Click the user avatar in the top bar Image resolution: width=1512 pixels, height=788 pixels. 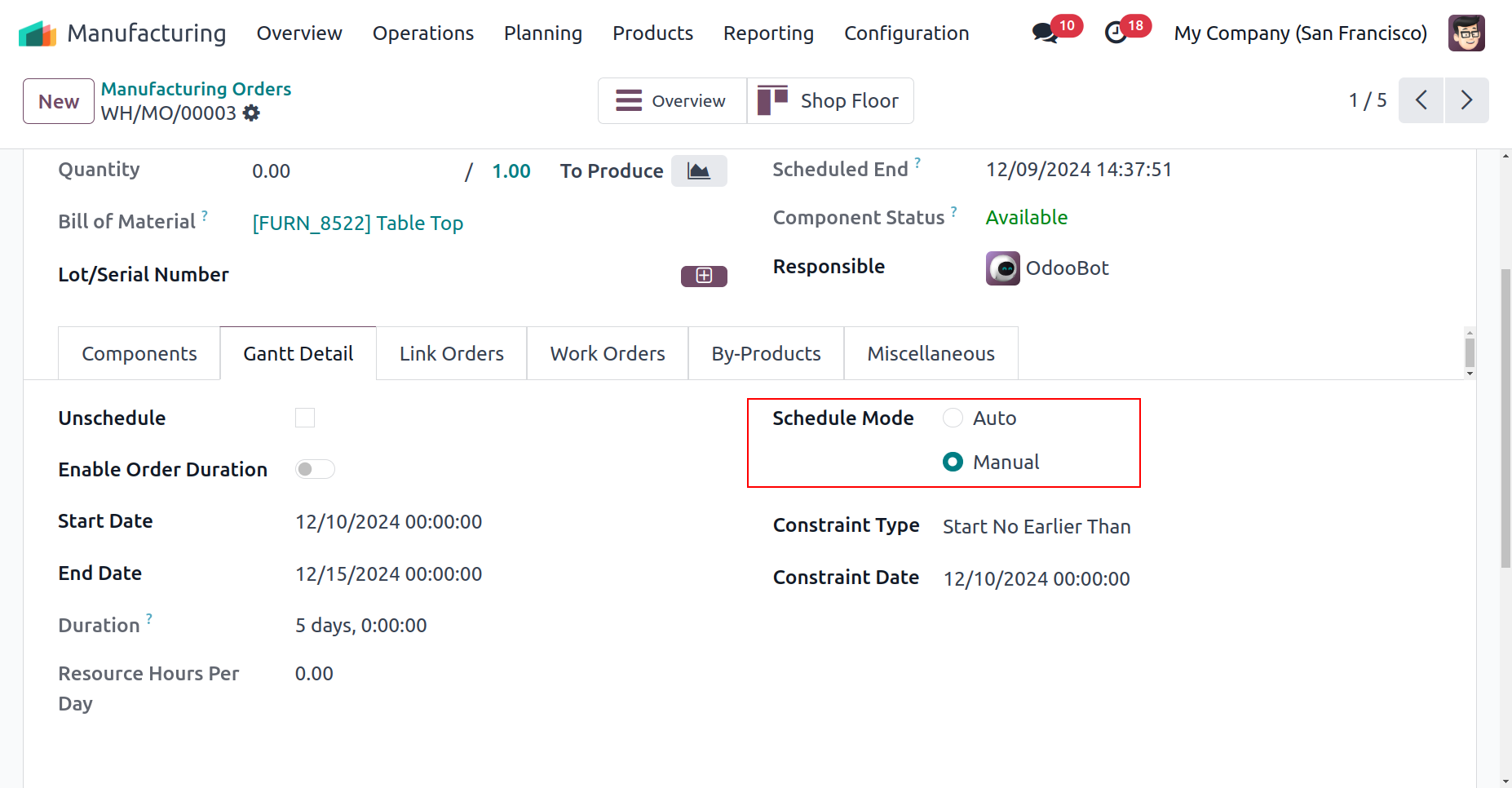click(x=1466, y=33)
